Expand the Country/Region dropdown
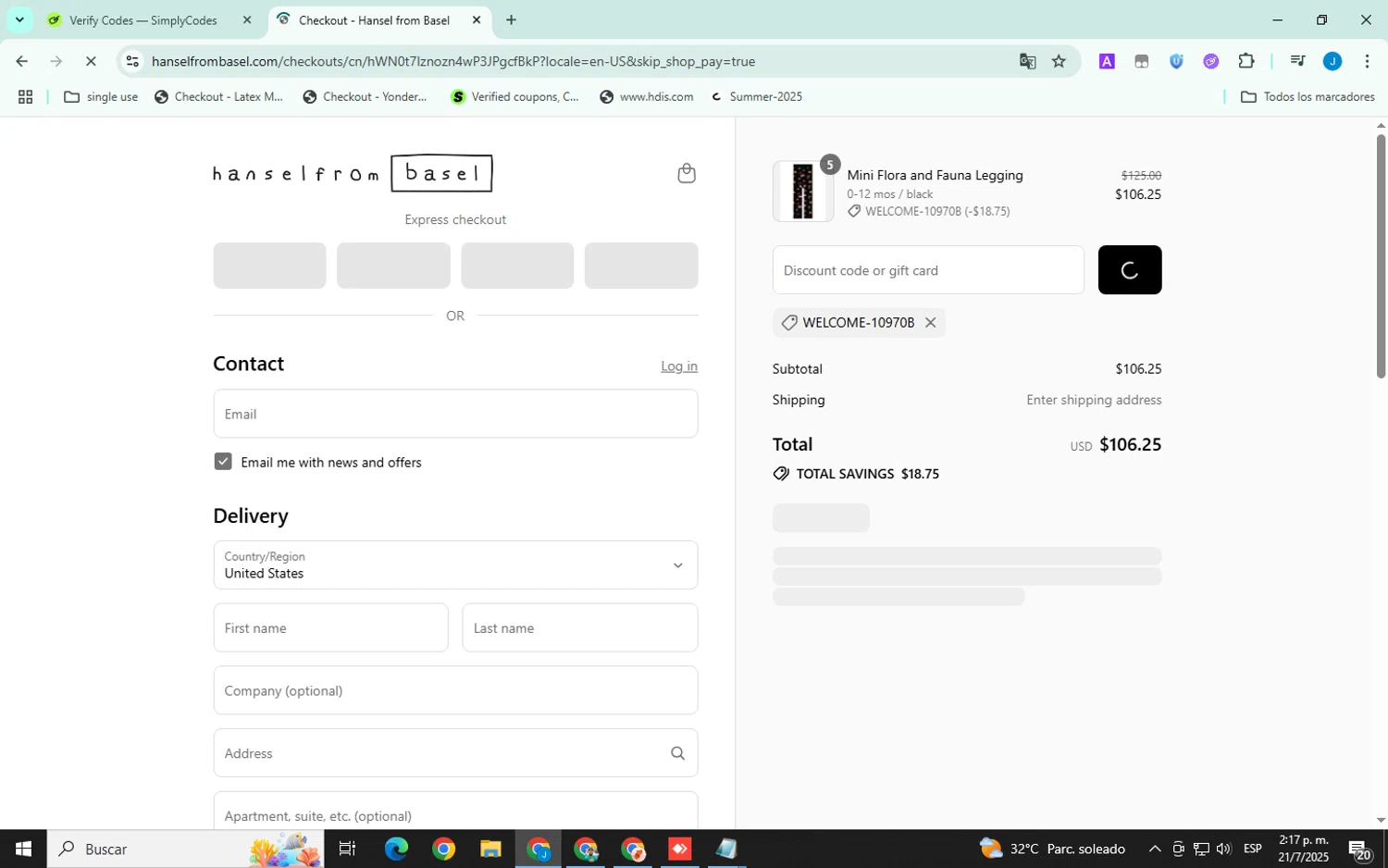Image resolution: width=1388 pixels, height=868 pixels. pyautogui.click(x=455, y=564)
